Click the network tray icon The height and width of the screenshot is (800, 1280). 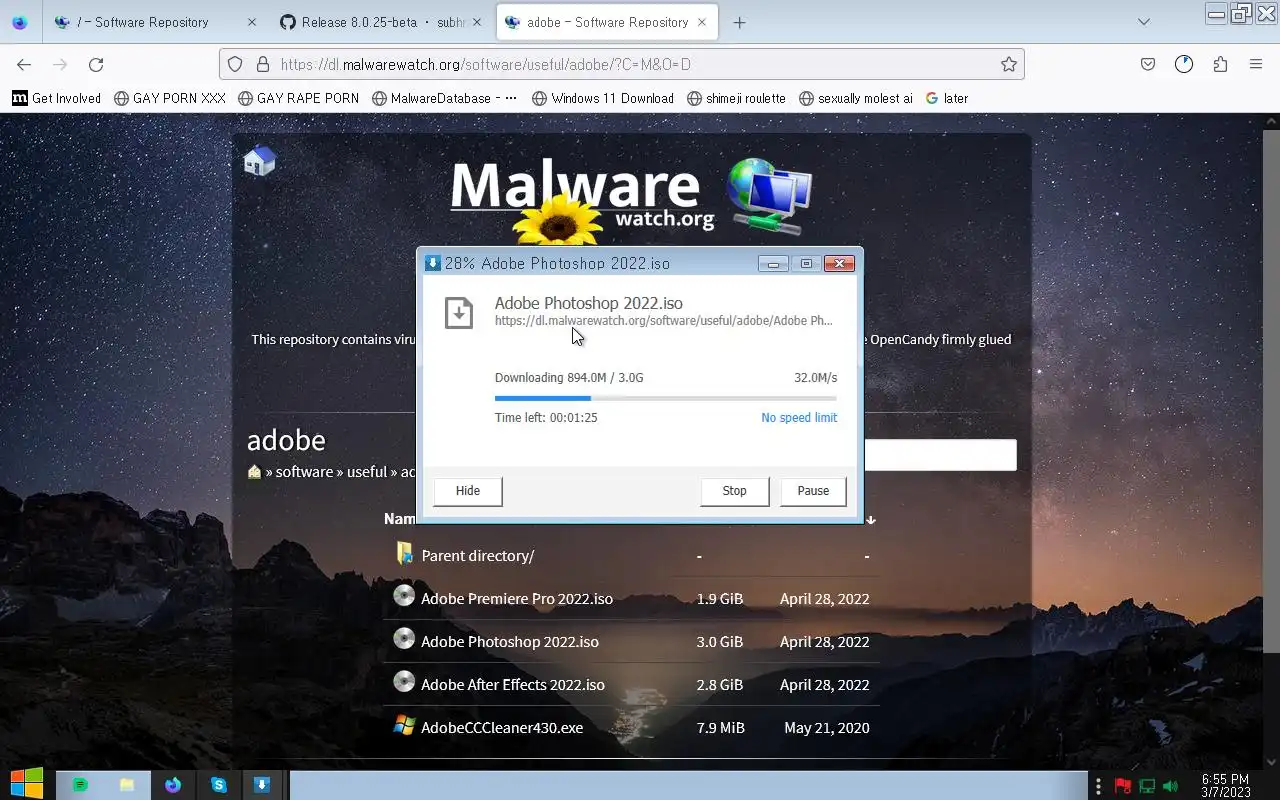coord(1147,786)
